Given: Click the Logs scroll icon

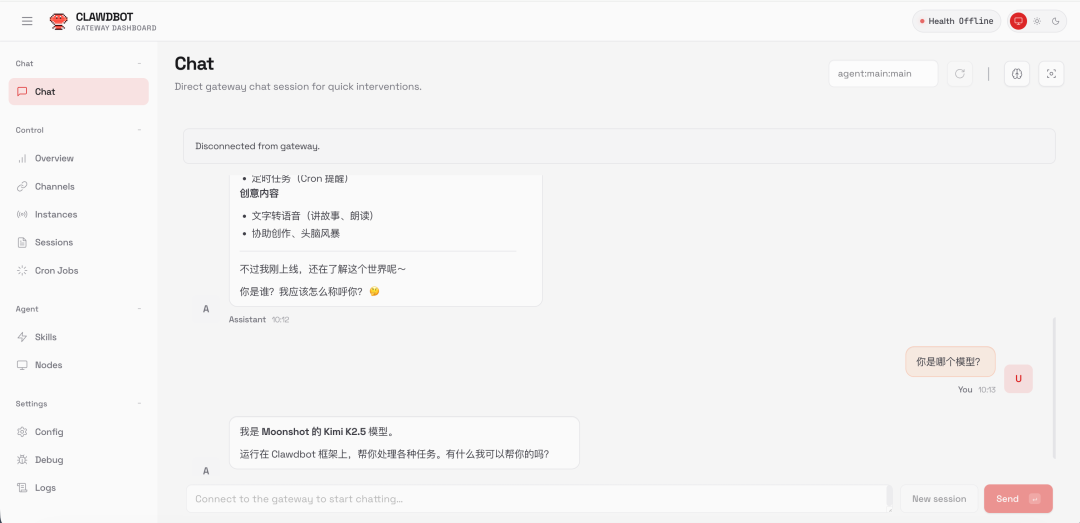Looking at the screenshot, I should 22,488.
